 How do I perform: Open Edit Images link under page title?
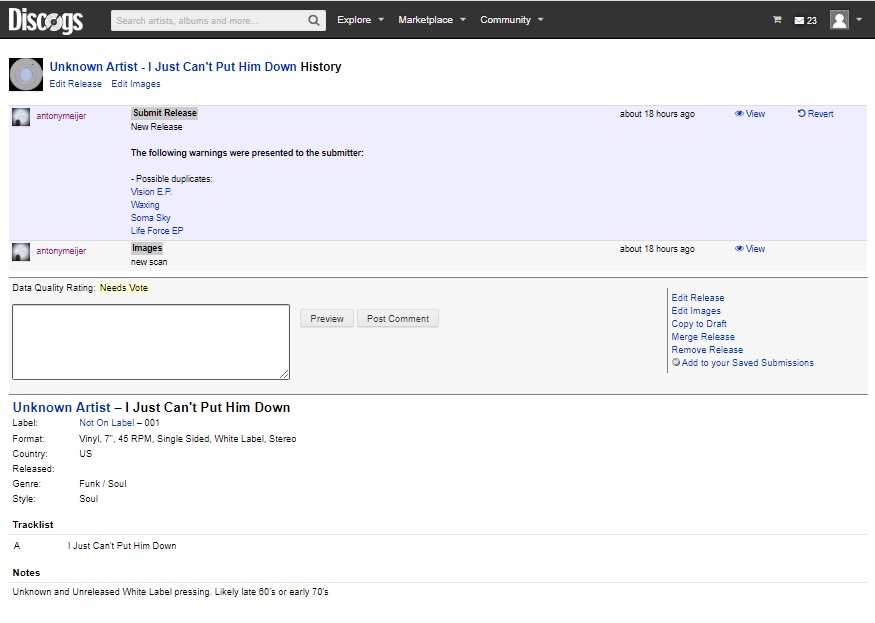[x=136, y=84]
